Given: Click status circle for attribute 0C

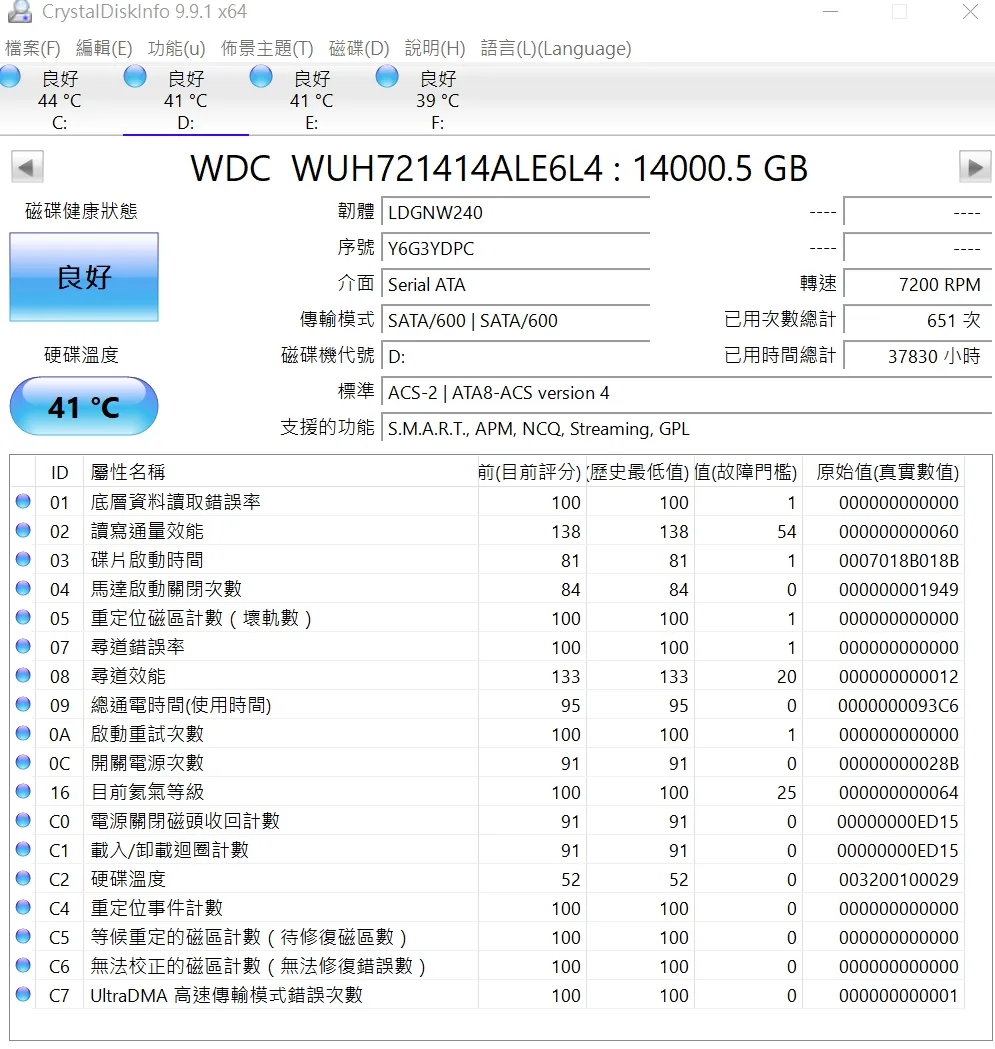Looking at the screenshot, I should 23,762.
